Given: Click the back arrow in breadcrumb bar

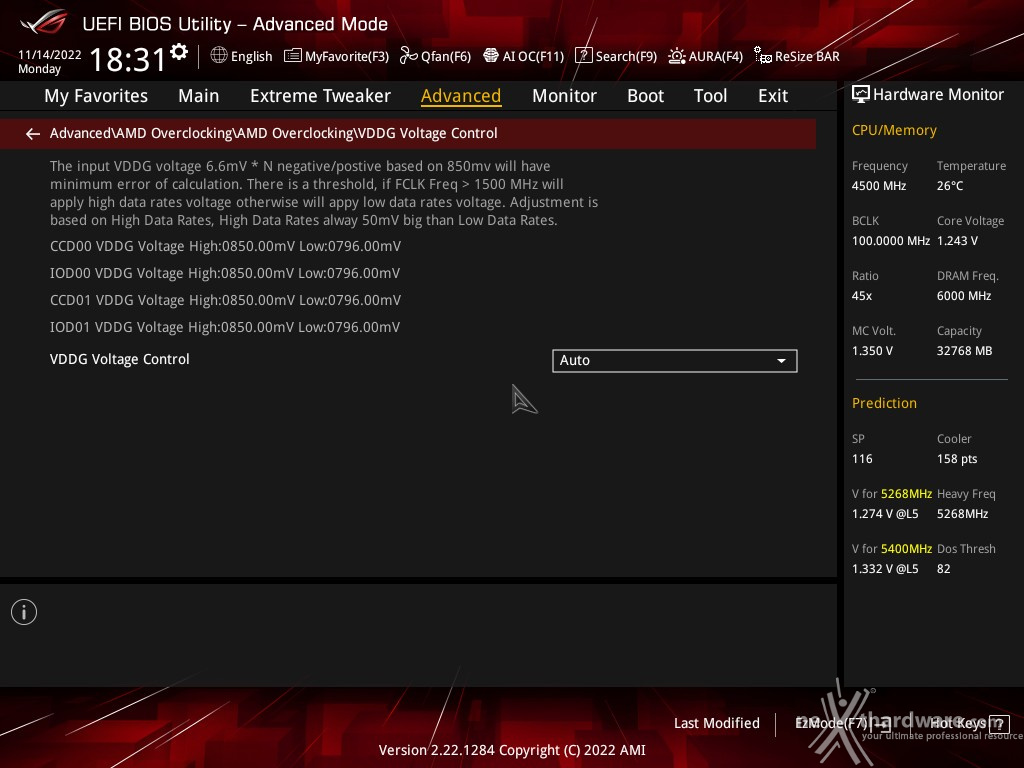Looking at the screenshot, I should [33, 134].
